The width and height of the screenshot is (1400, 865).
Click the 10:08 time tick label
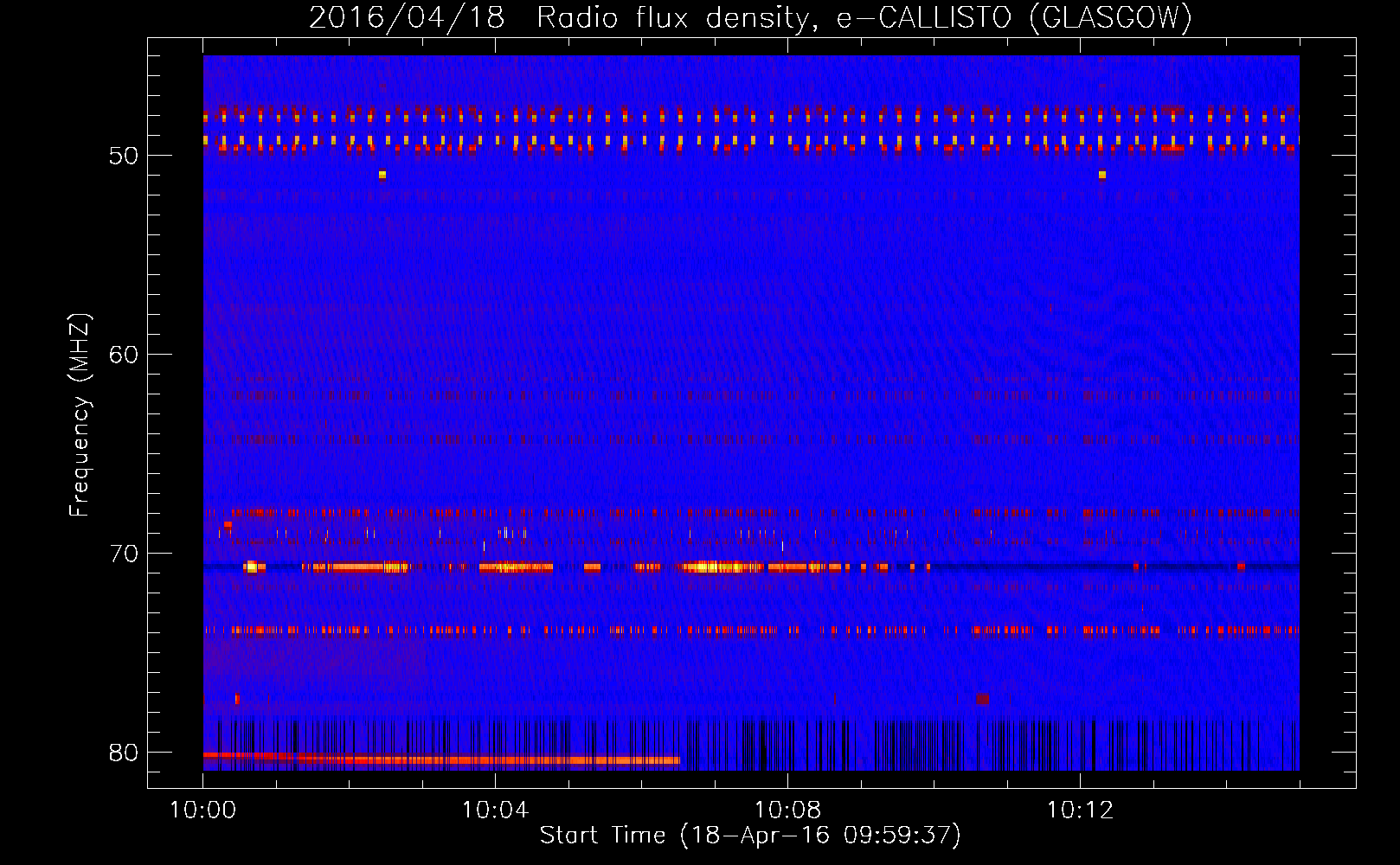point(787,811)
